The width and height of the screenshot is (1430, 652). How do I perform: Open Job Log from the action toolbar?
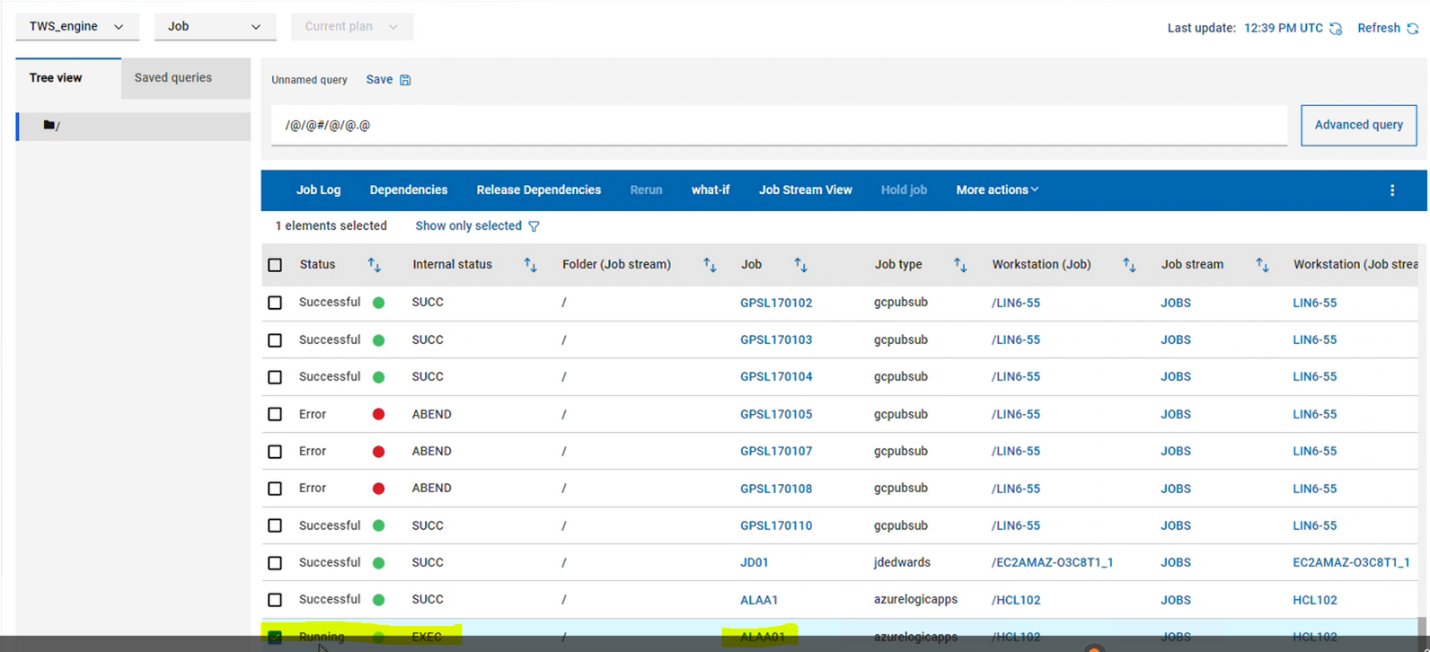[318, 190]
